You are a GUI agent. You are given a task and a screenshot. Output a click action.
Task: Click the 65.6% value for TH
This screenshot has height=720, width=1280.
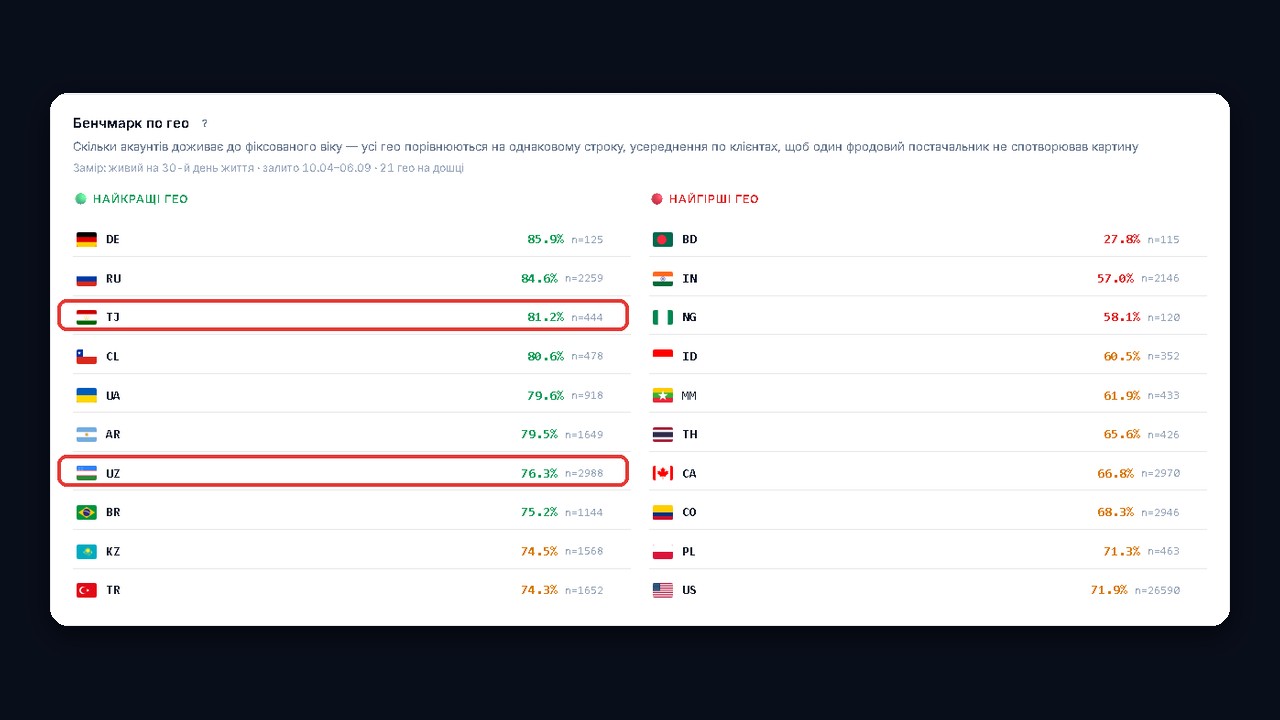coord(1122,435)
